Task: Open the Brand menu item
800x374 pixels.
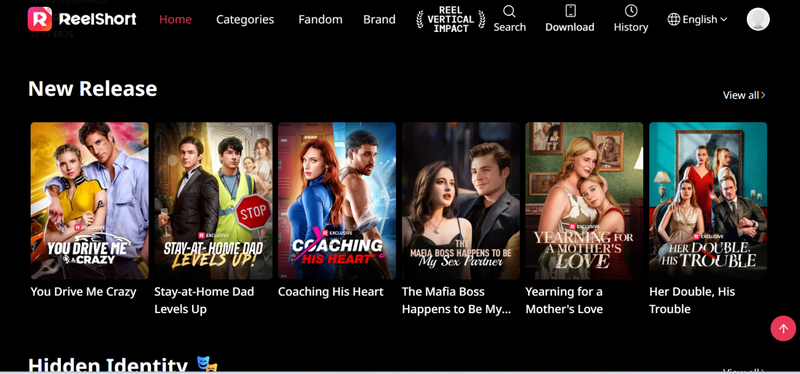Action: 379,19
